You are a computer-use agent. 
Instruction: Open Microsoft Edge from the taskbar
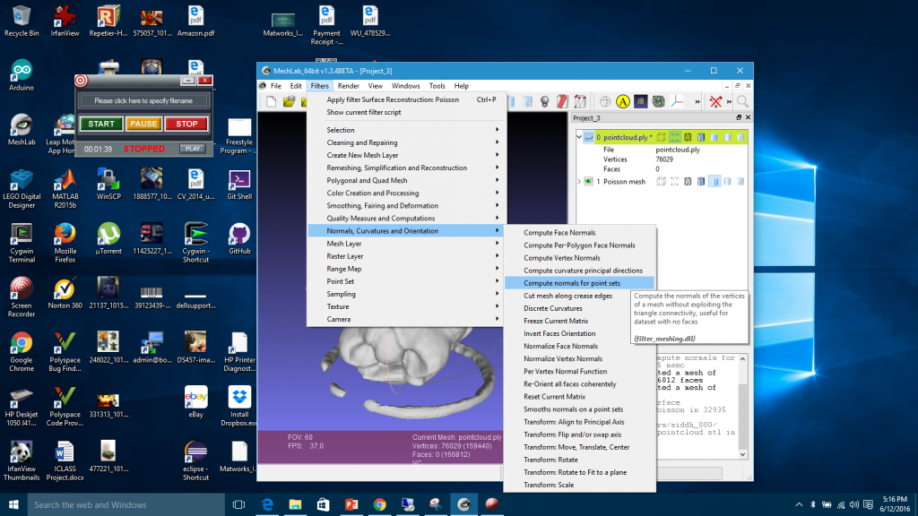pyautogui.click(x=268, y=504)
